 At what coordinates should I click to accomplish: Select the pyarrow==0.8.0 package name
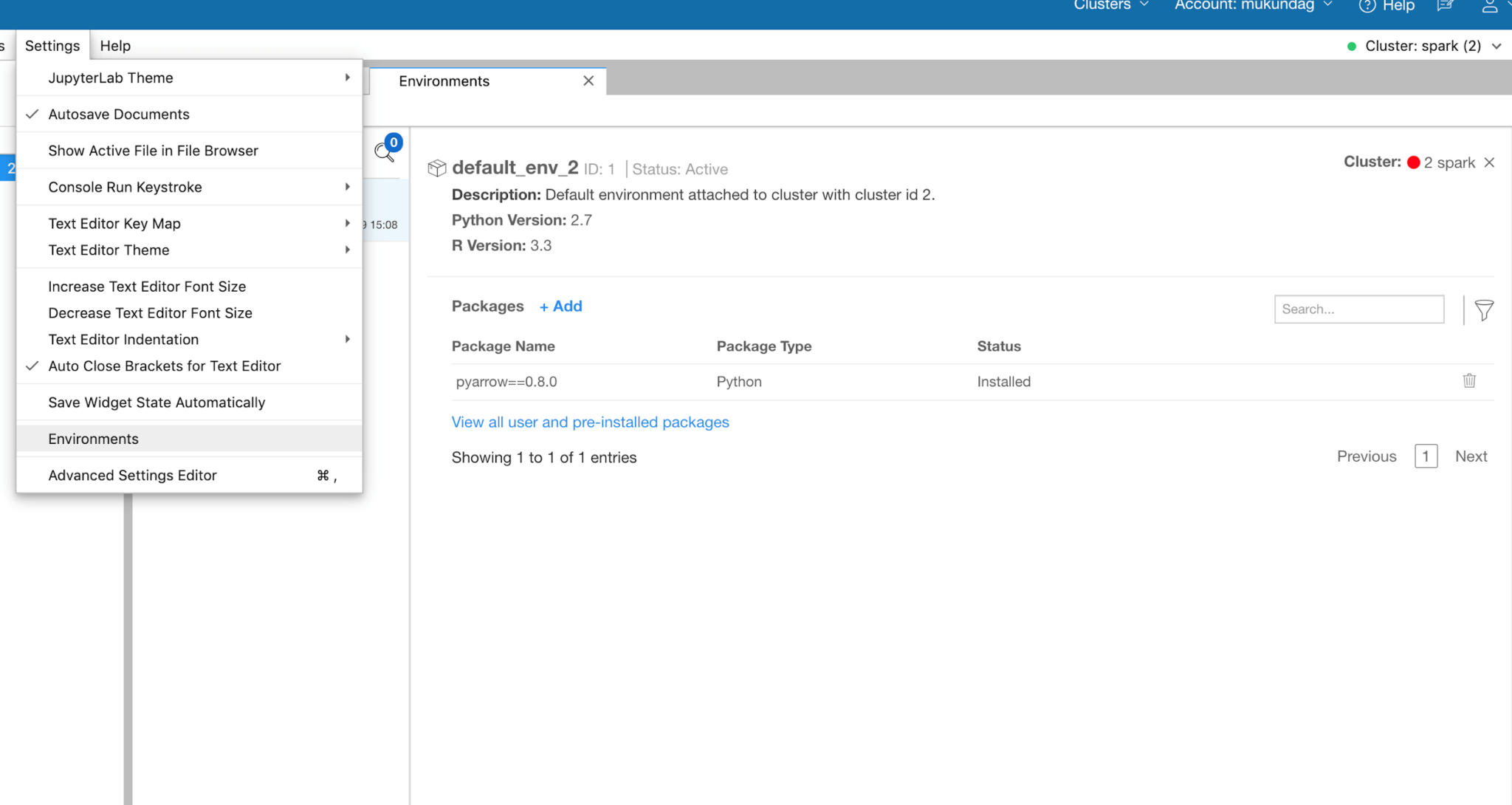pyautogui.click(x=506, y=381)
